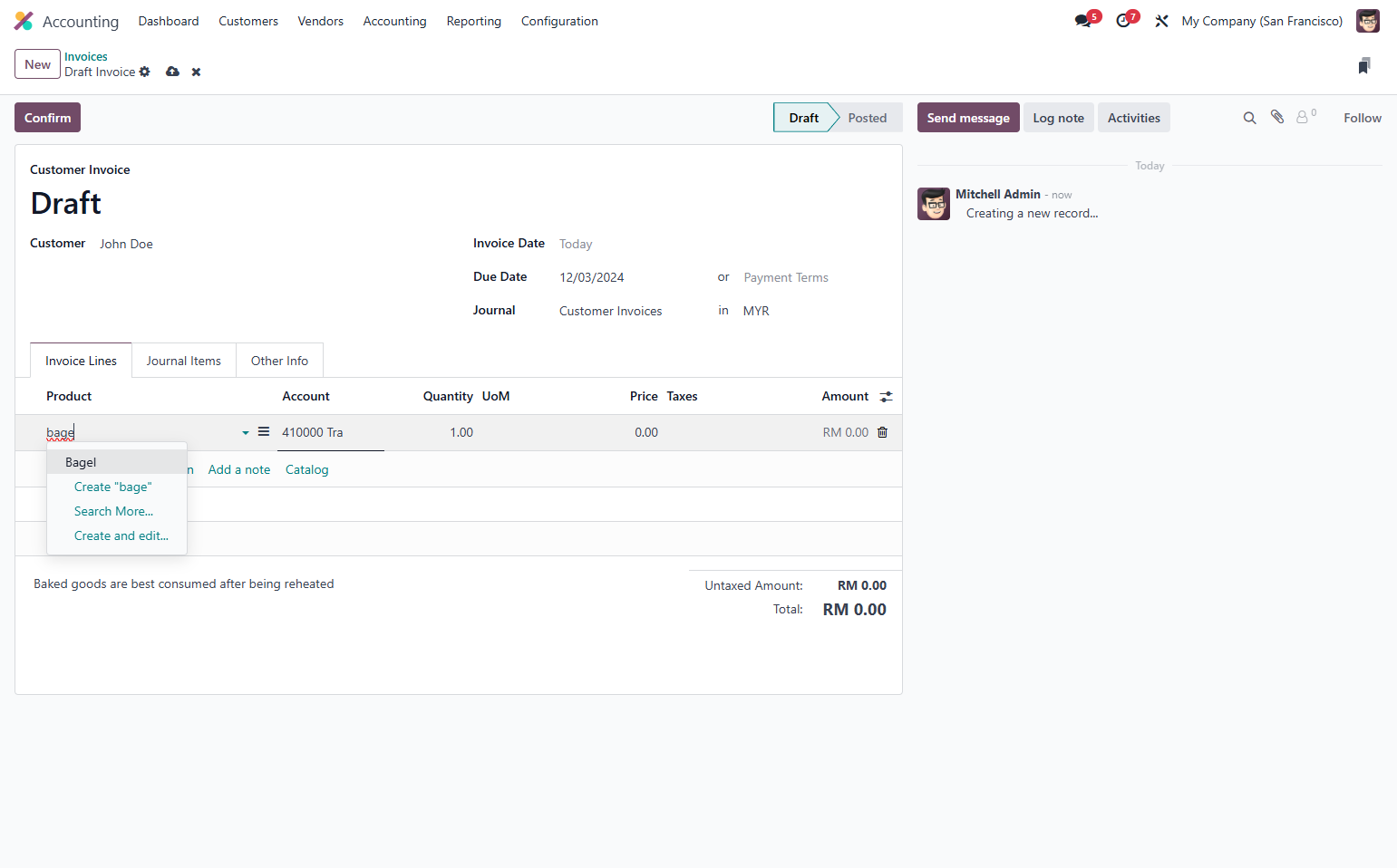
Task: Select Bagel from the product suggestions
Action: pyautogui.click(x=117, y=462)
